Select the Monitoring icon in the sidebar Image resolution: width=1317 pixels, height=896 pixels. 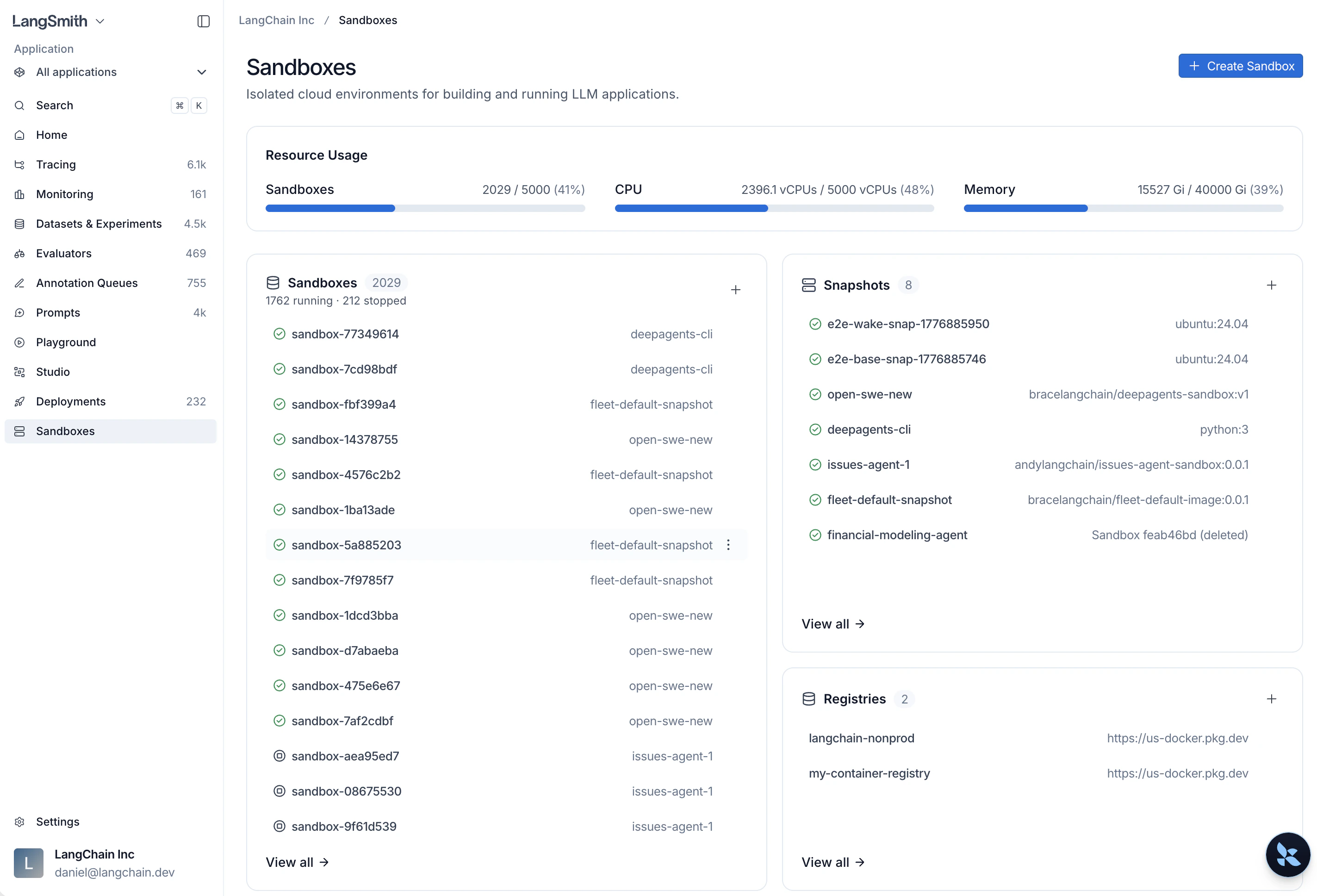pyautogui.click(x=19, y=194)
